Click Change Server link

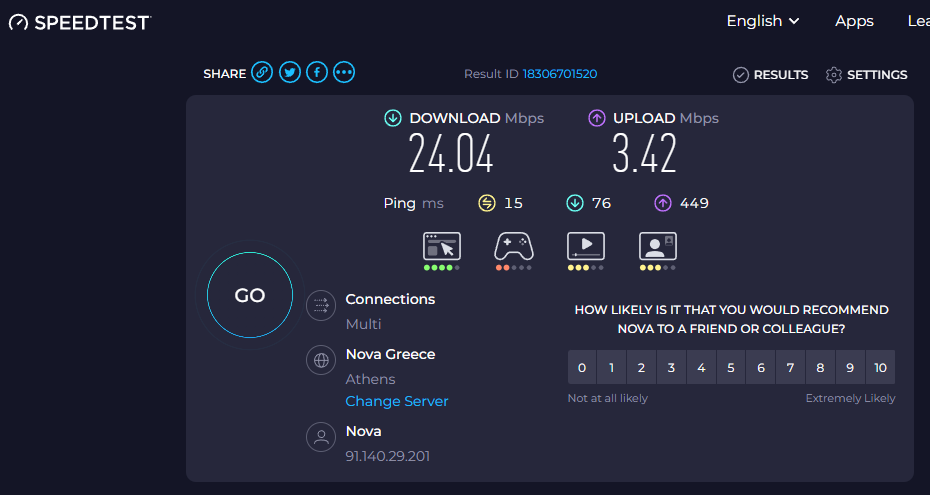[x=397, y=401]
